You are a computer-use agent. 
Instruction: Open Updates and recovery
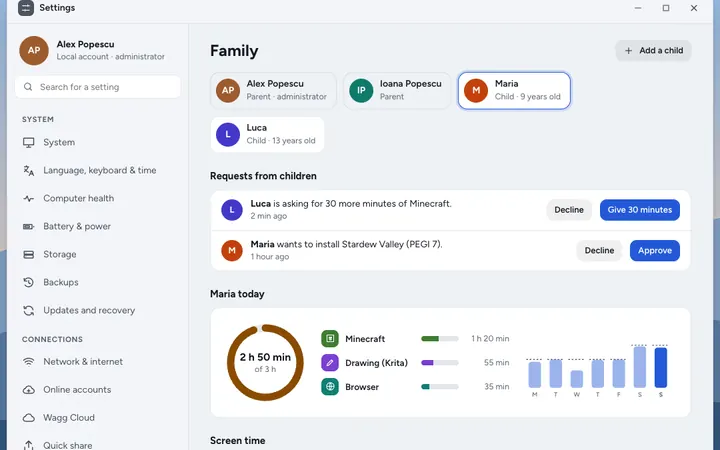coord(97,310)
